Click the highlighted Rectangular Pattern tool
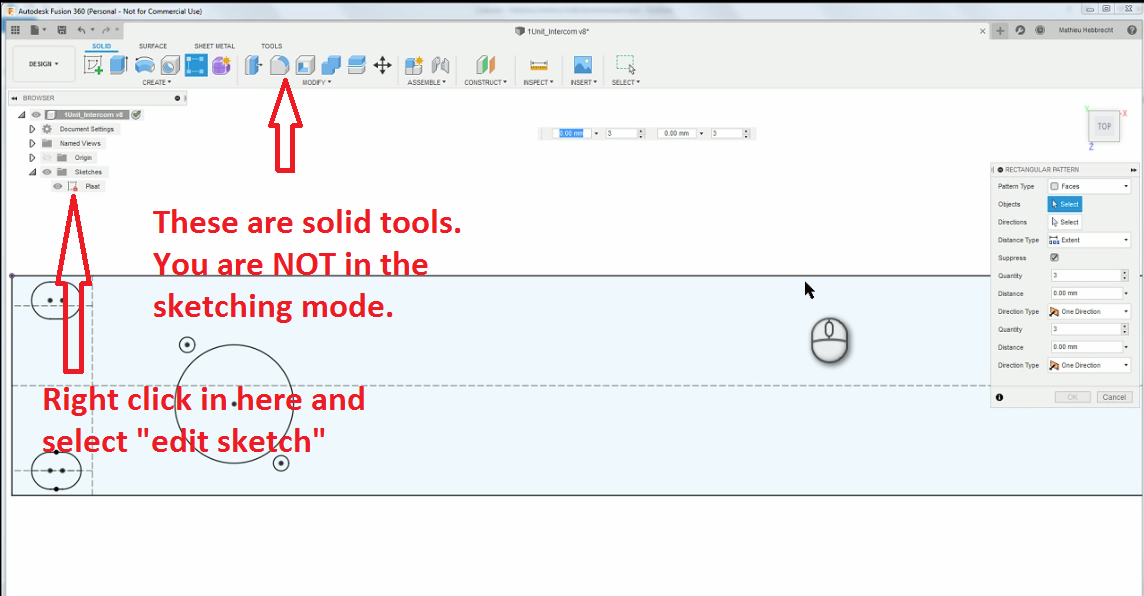 [196, 66]
